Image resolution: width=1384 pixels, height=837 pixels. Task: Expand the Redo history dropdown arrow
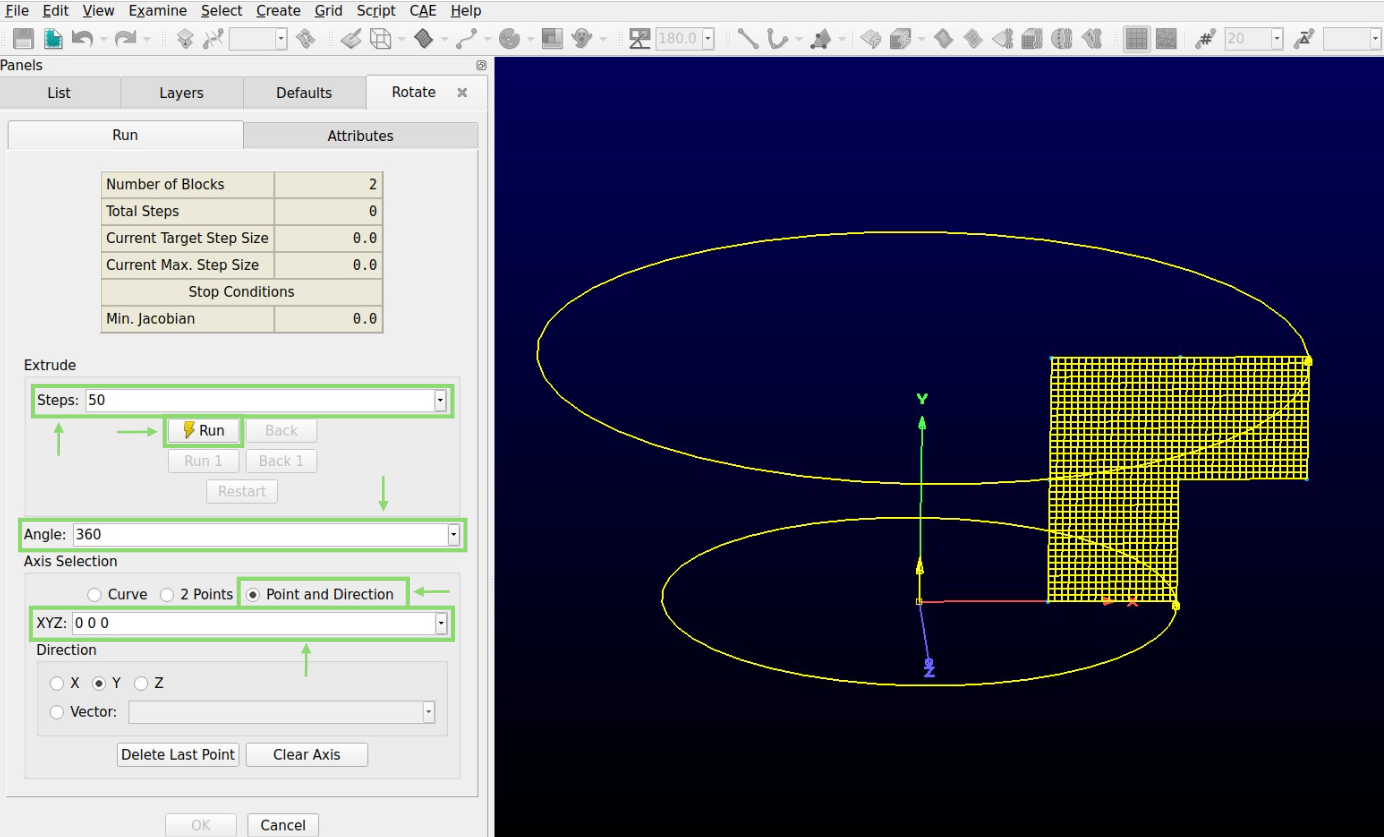(x=146, y=39)
